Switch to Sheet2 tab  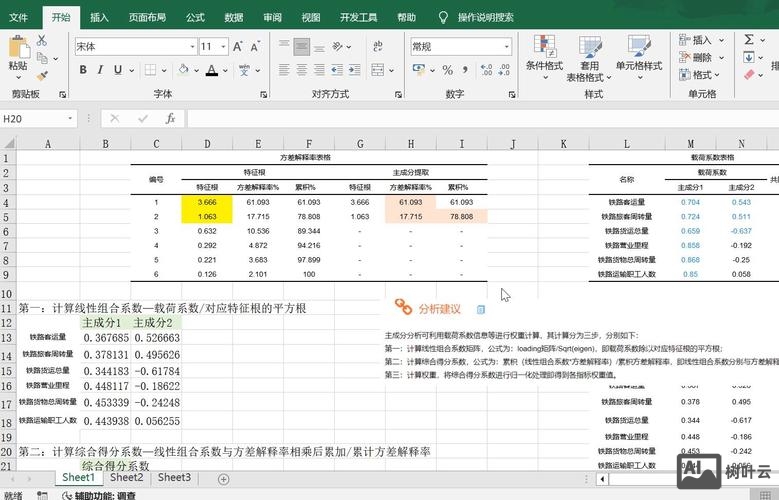[127, 478]
